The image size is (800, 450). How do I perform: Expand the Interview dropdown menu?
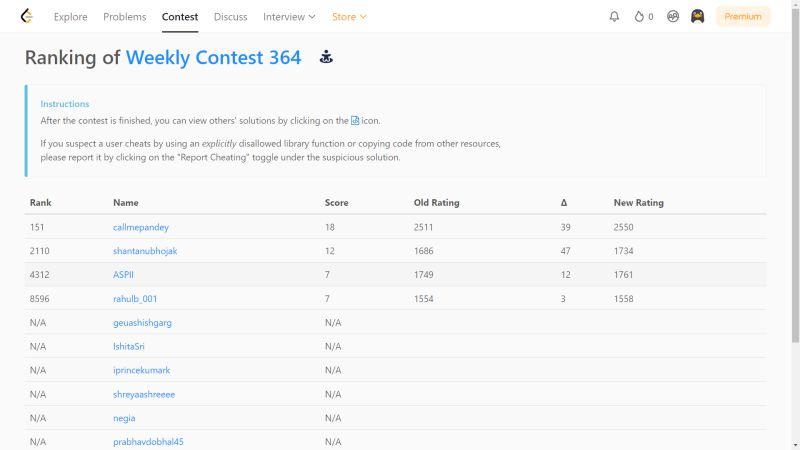coord(289,16)
